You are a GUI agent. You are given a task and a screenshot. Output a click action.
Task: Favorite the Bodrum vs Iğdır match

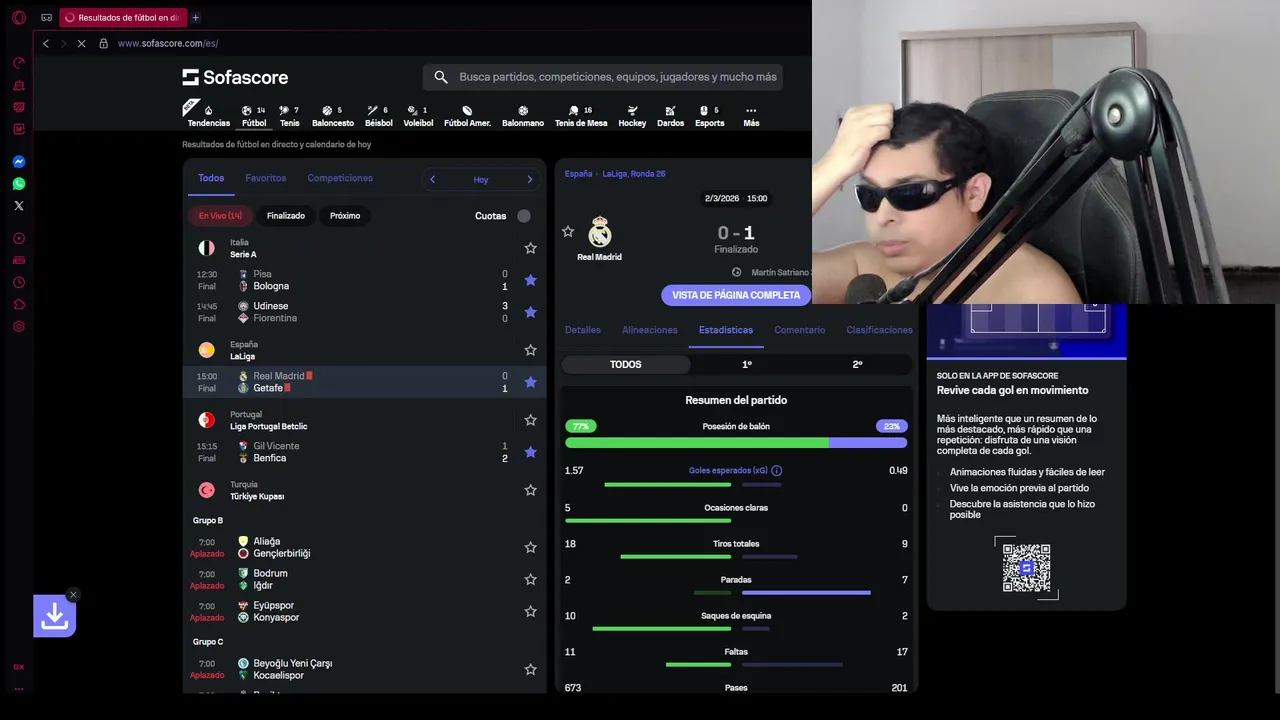(x=531, y=579)
